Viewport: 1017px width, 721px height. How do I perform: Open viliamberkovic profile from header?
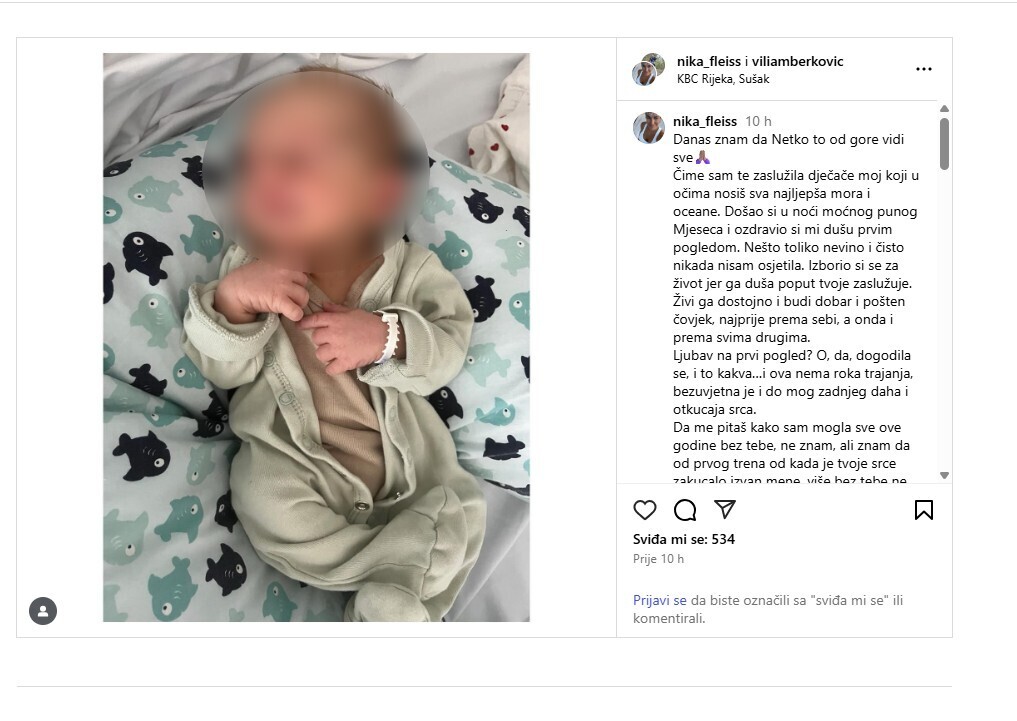pos(798,62)
